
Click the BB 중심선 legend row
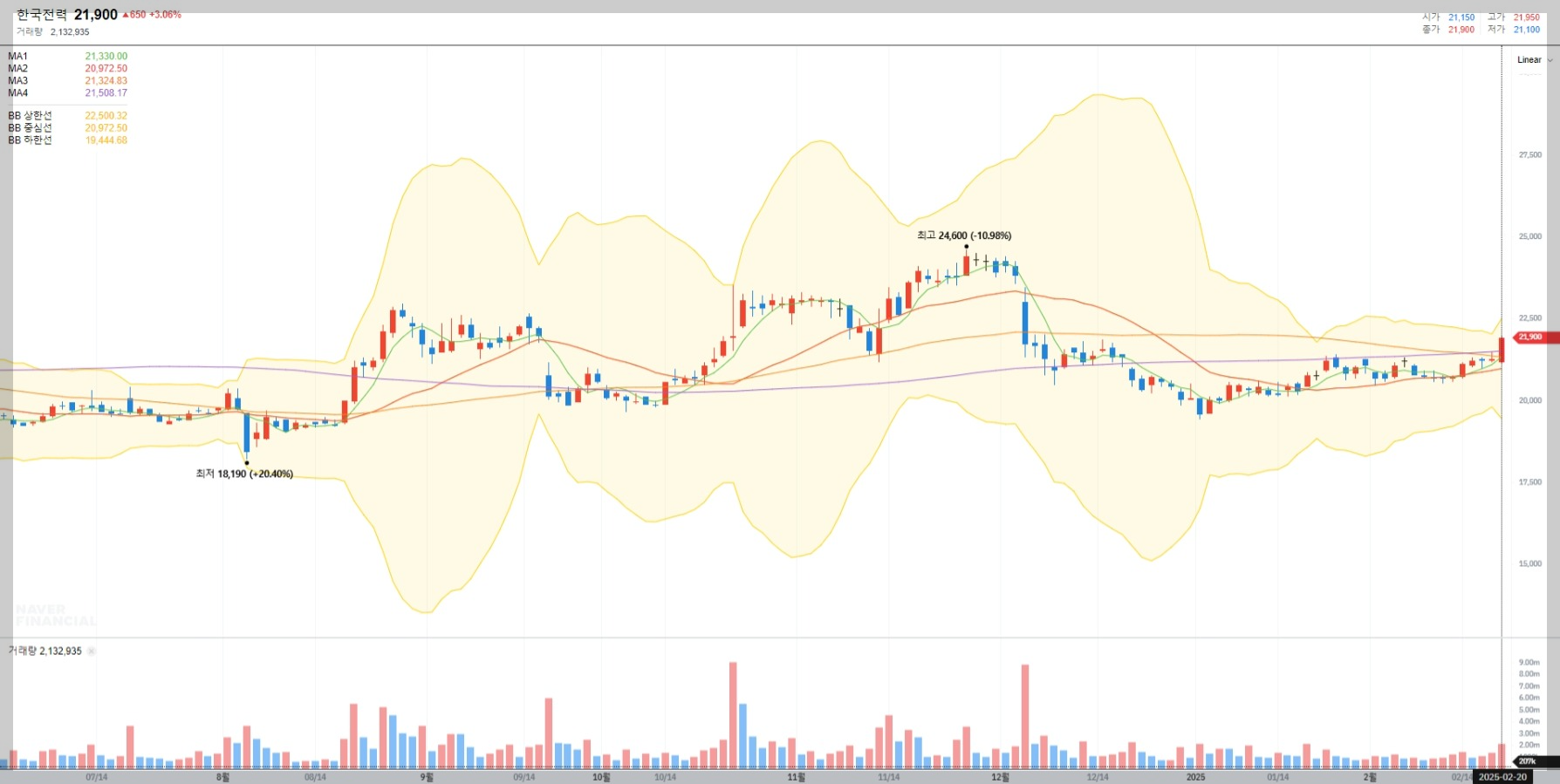[68, 128]
